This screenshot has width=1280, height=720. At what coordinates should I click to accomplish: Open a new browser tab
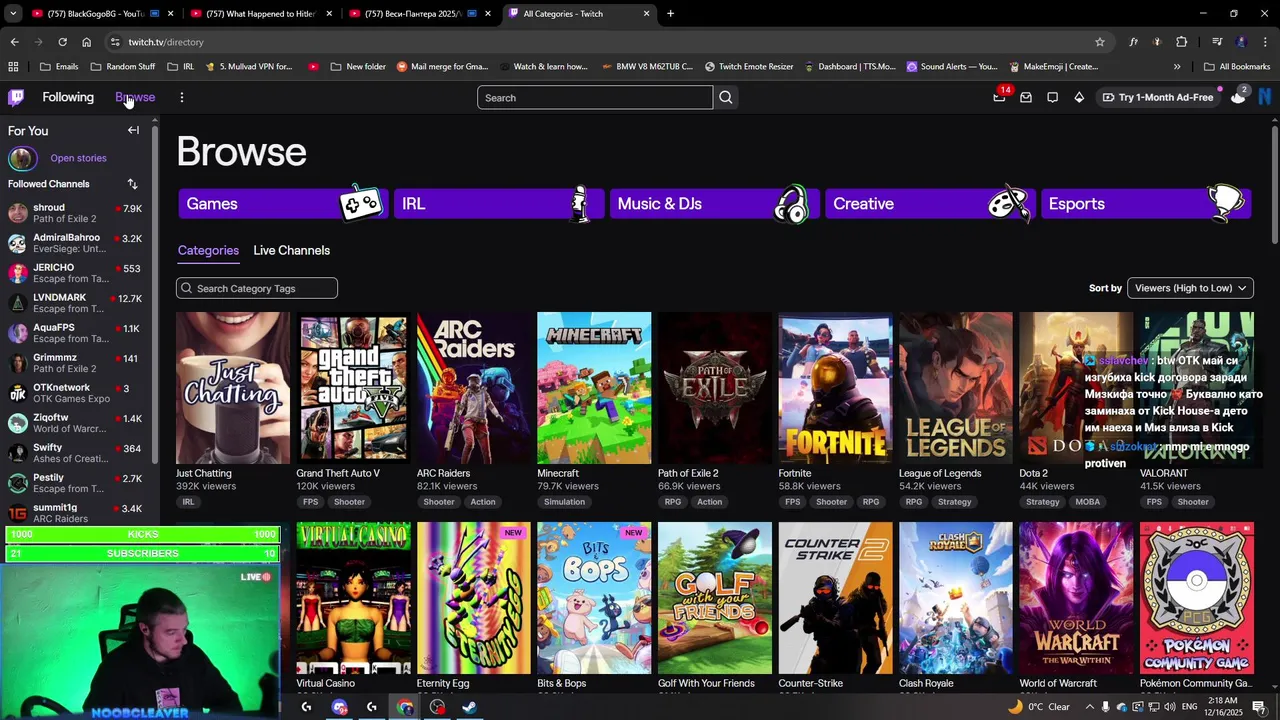[670, 14]
